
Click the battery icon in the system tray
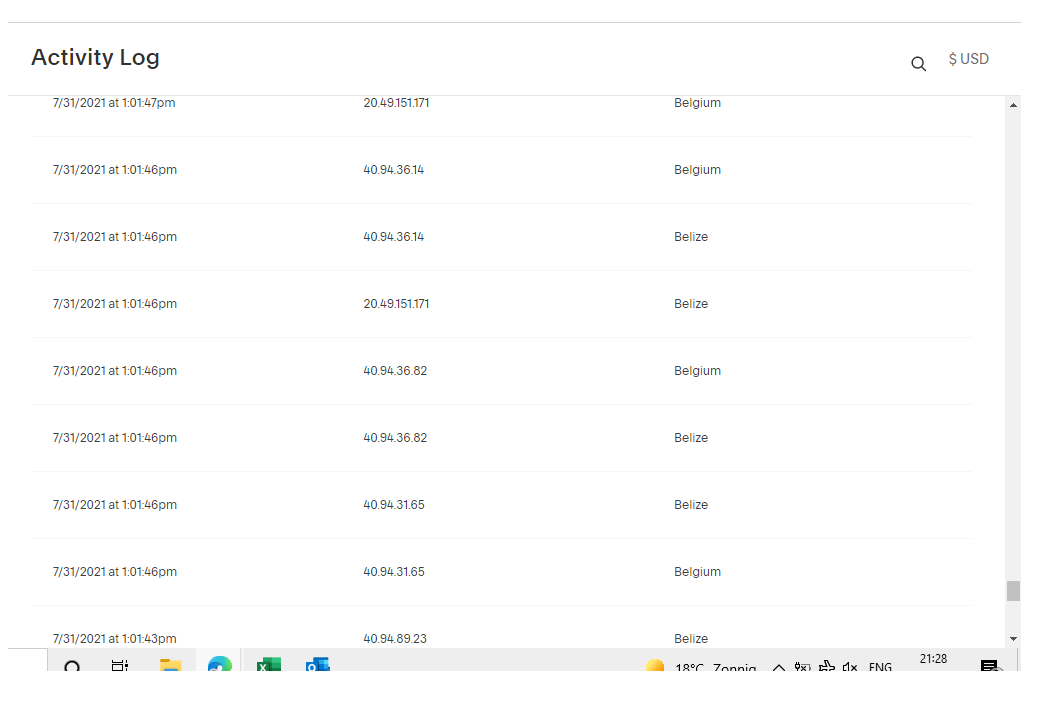[802, 667]
